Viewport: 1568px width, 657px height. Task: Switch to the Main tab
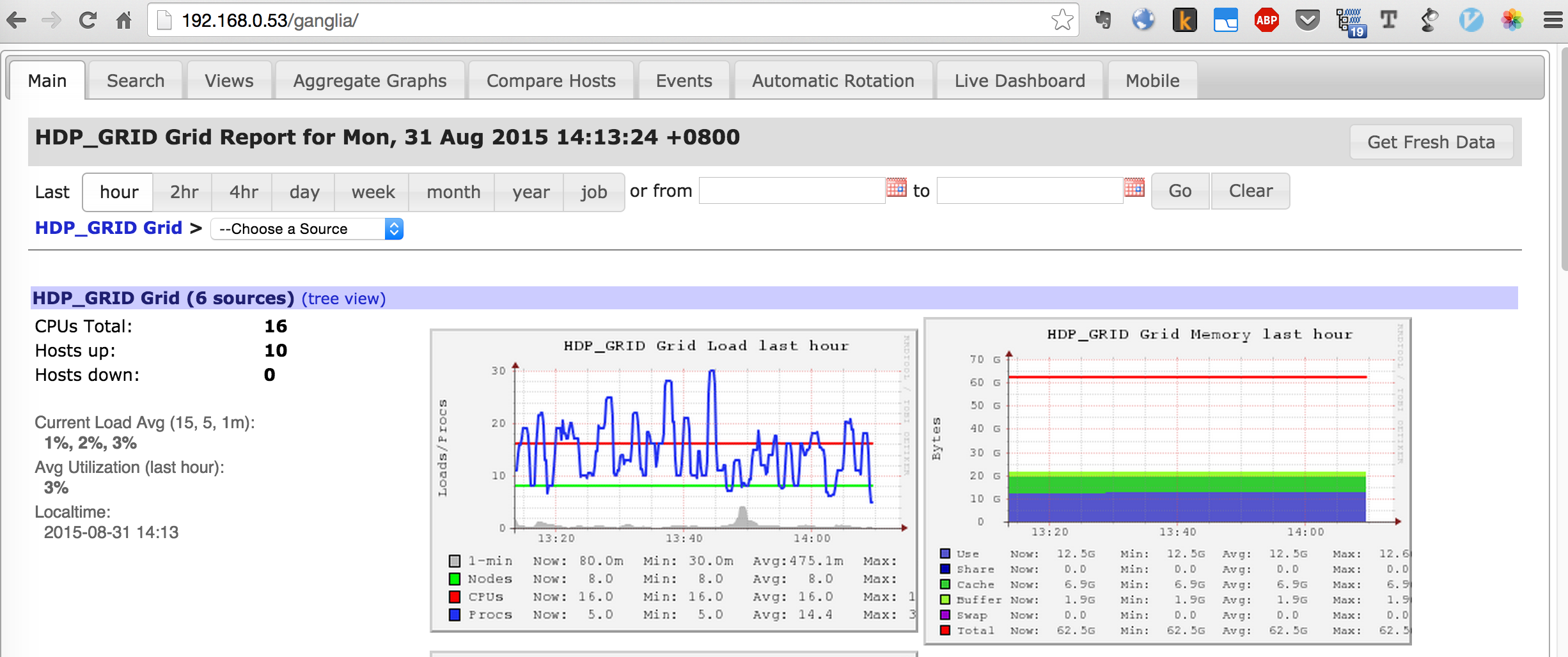pos(47,81)
